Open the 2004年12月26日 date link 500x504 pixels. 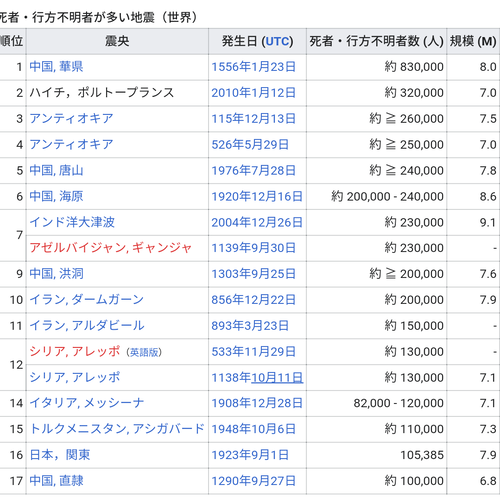coord(257,222)
